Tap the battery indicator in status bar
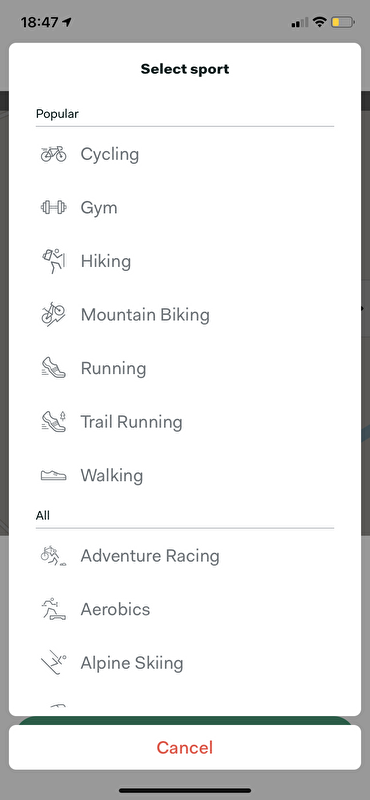This screenshot has height=800, width=370. click(342, 22)
